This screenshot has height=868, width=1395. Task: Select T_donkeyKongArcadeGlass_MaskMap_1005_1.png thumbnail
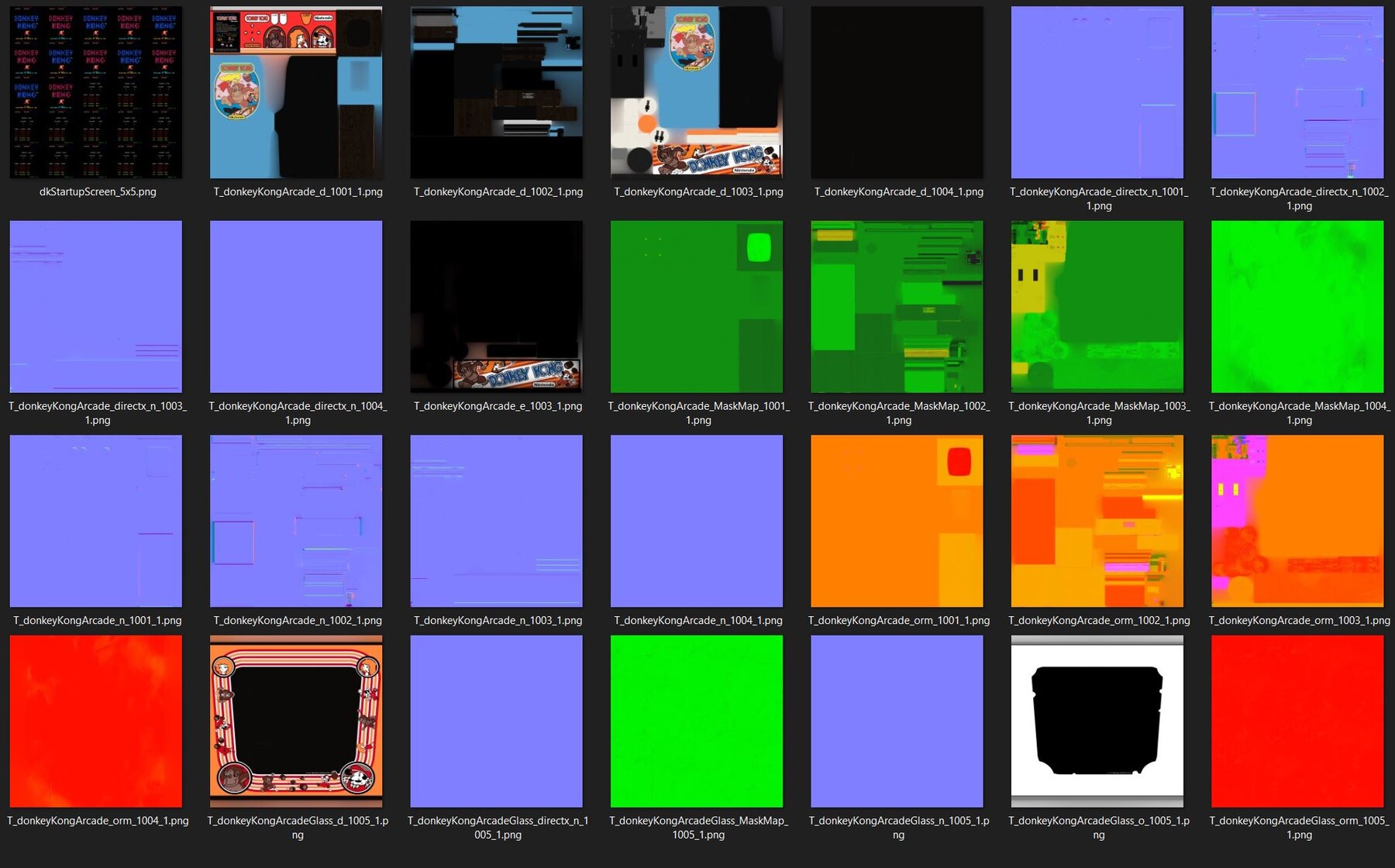pos(697,722)
